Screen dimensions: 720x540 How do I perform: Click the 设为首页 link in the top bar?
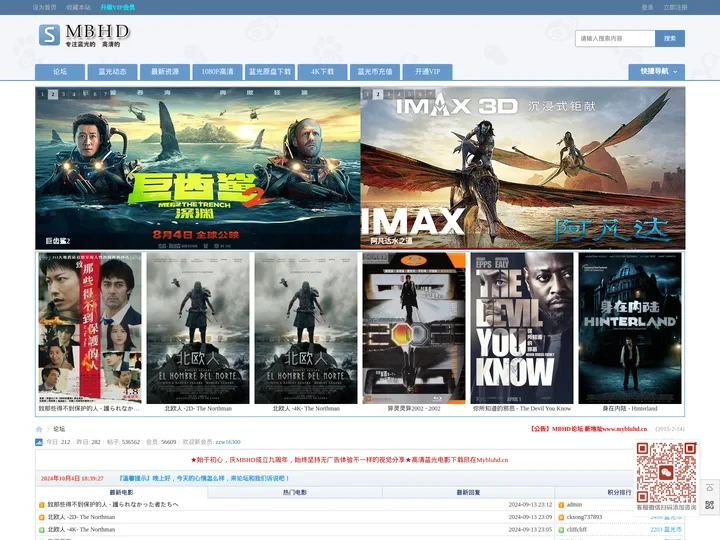45,7
